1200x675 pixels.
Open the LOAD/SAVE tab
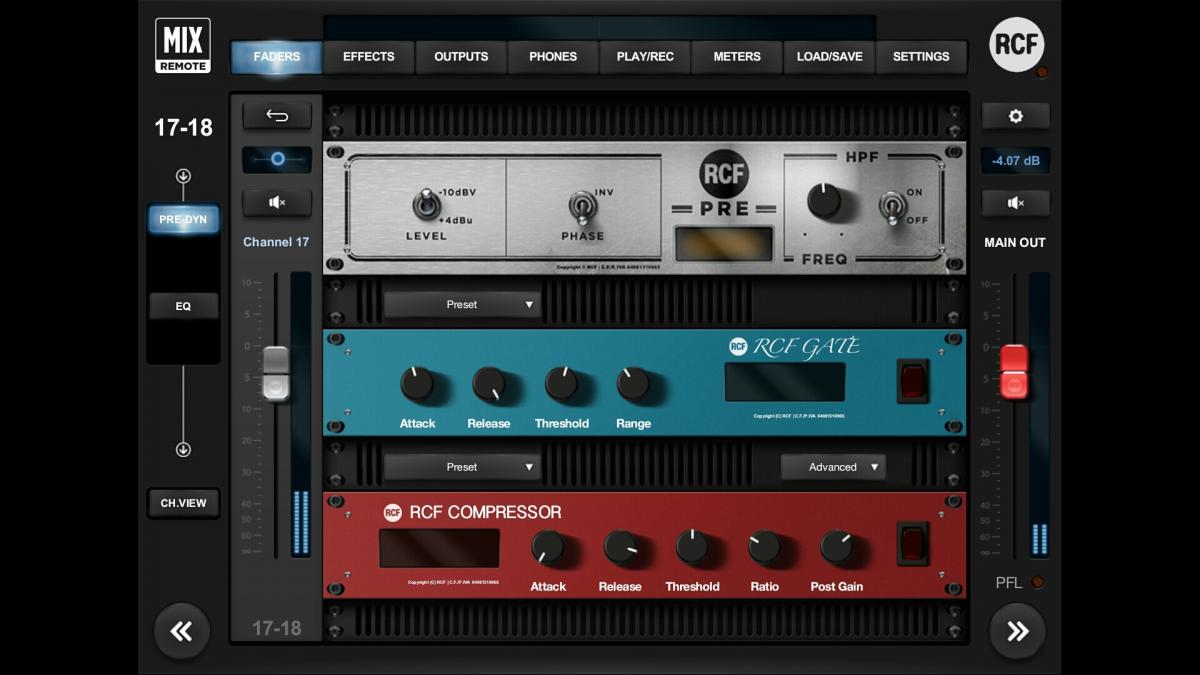829,57
